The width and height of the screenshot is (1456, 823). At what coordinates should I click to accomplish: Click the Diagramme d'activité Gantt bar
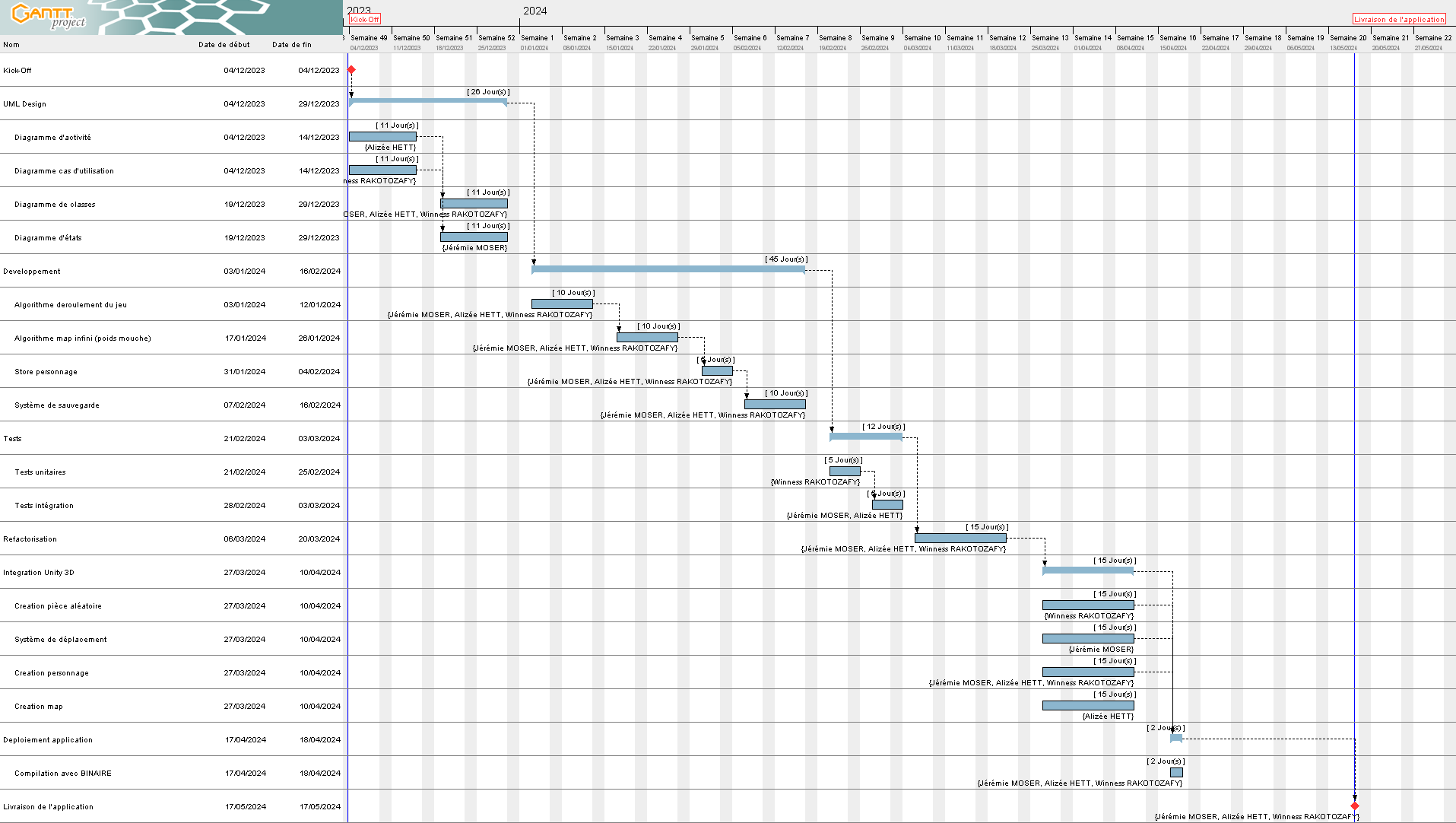coord(382,137)
